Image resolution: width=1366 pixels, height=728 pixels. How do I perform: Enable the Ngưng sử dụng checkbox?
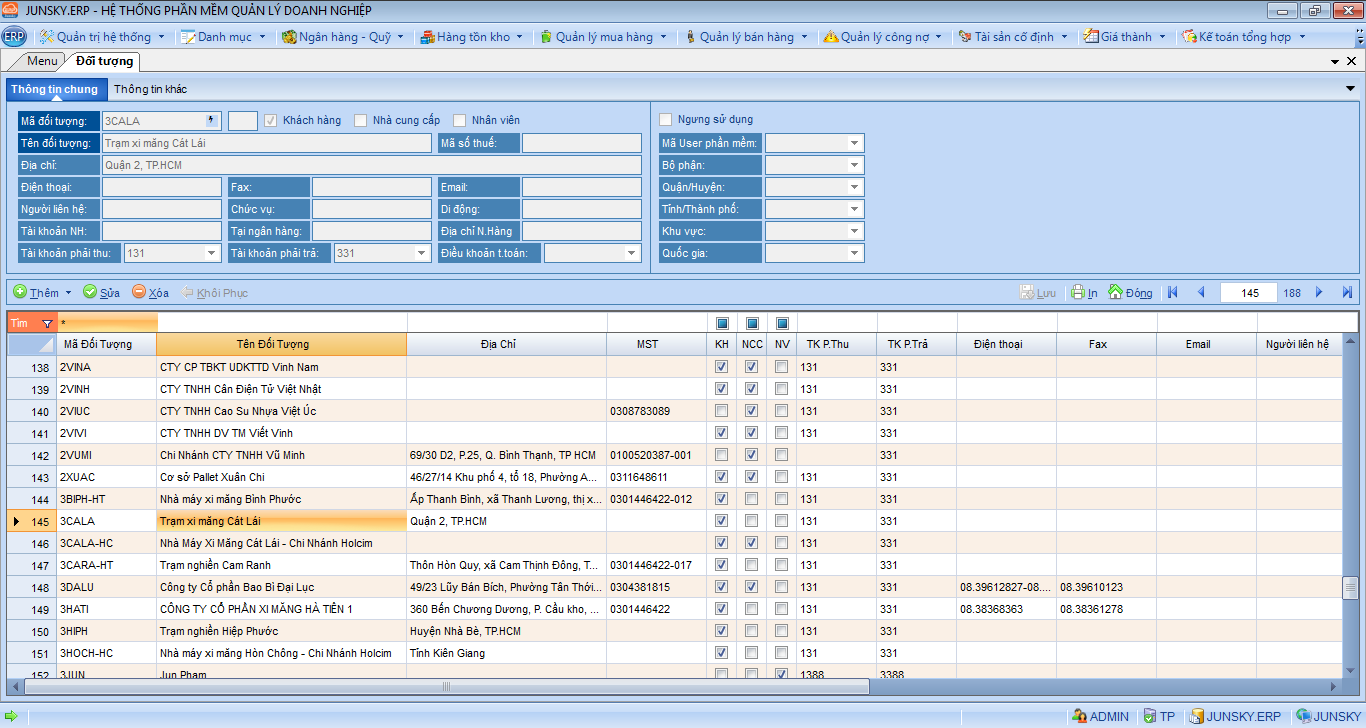point(666,120)
